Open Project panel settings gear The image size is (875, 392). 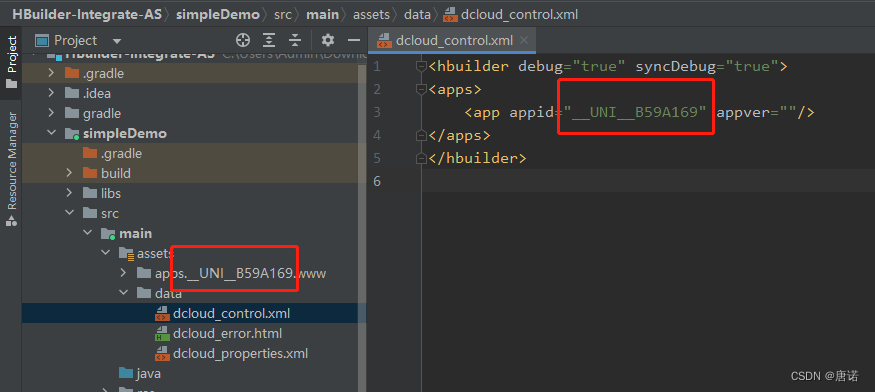[328, 40]
